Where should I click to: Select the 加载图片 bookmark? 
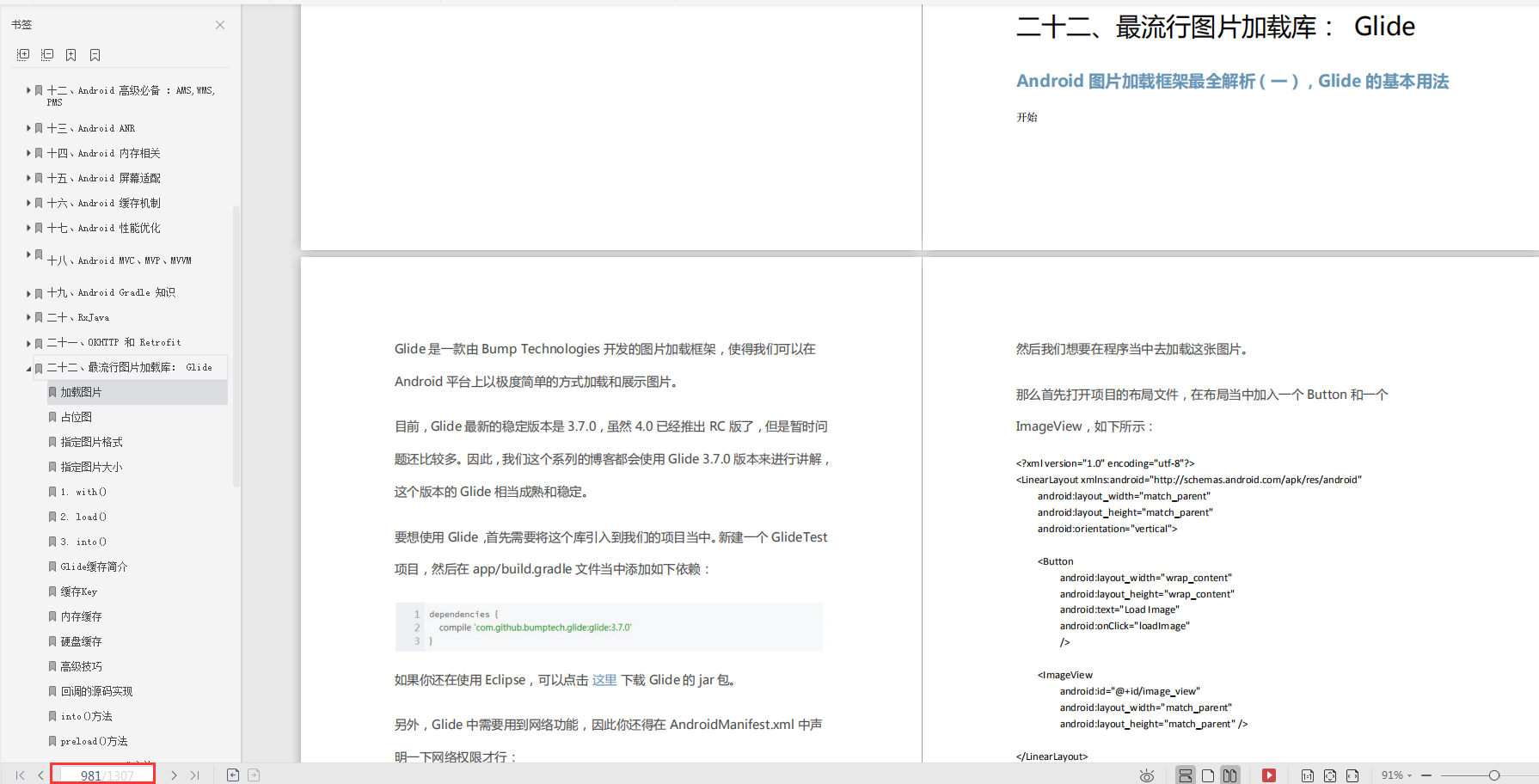point(138,392)
